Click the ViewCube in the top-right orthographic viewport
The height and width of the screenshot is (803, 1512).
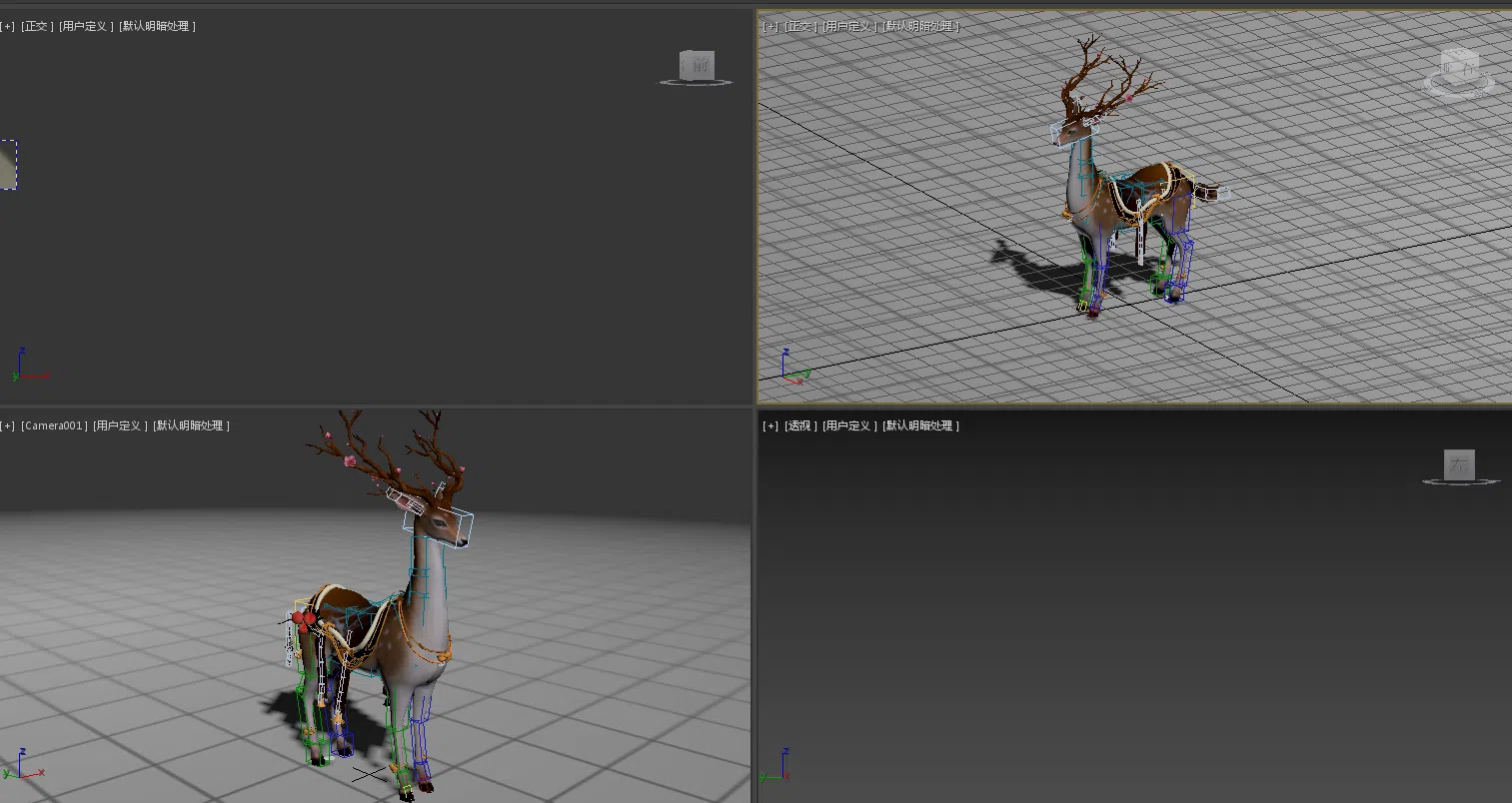click(x=1460, y=72)
